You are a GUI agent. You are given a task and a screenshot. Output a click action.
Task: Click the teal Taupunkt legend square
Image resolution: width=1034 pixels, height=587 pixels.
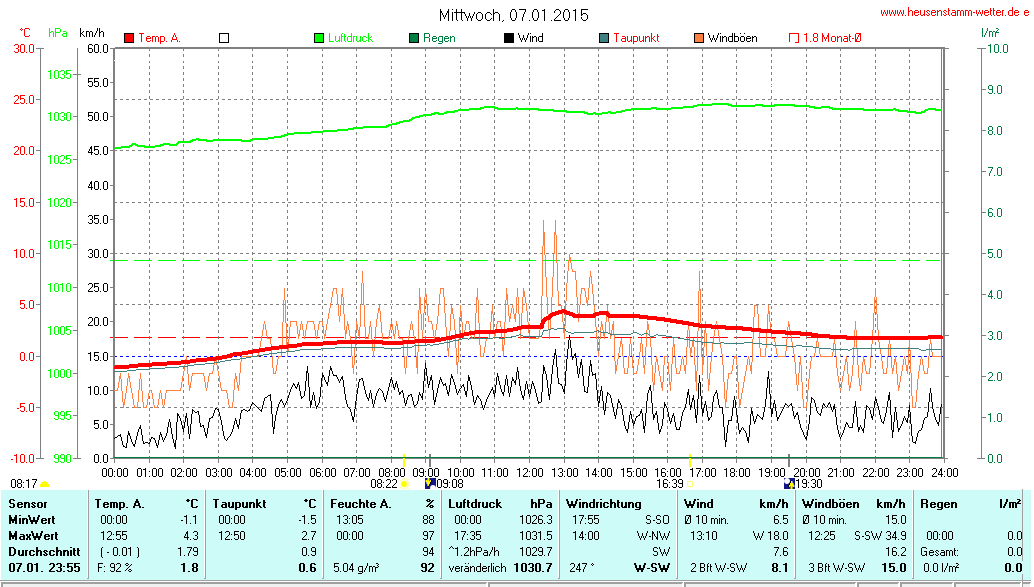pyautogui.click(x=604, y=38)
